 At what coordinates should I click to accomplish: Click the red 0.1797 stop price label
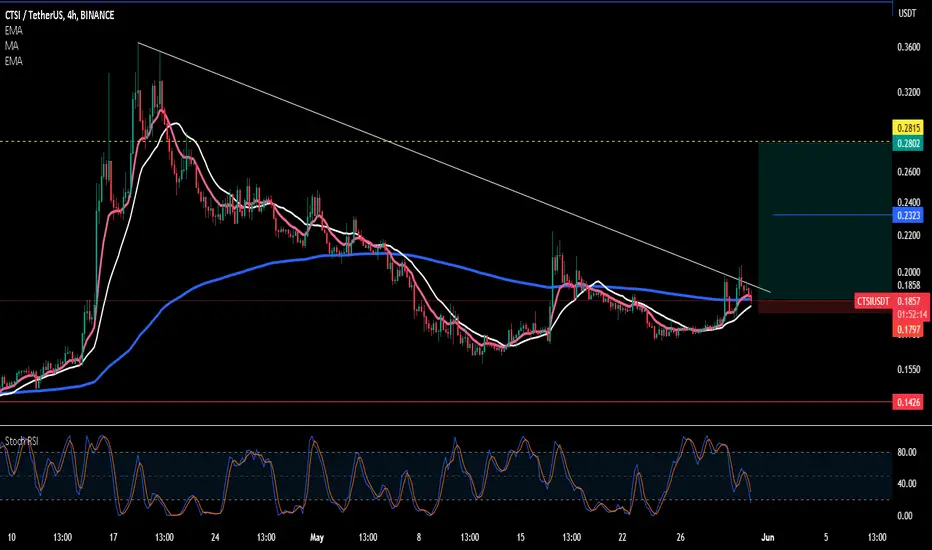(x=908, y=329)
